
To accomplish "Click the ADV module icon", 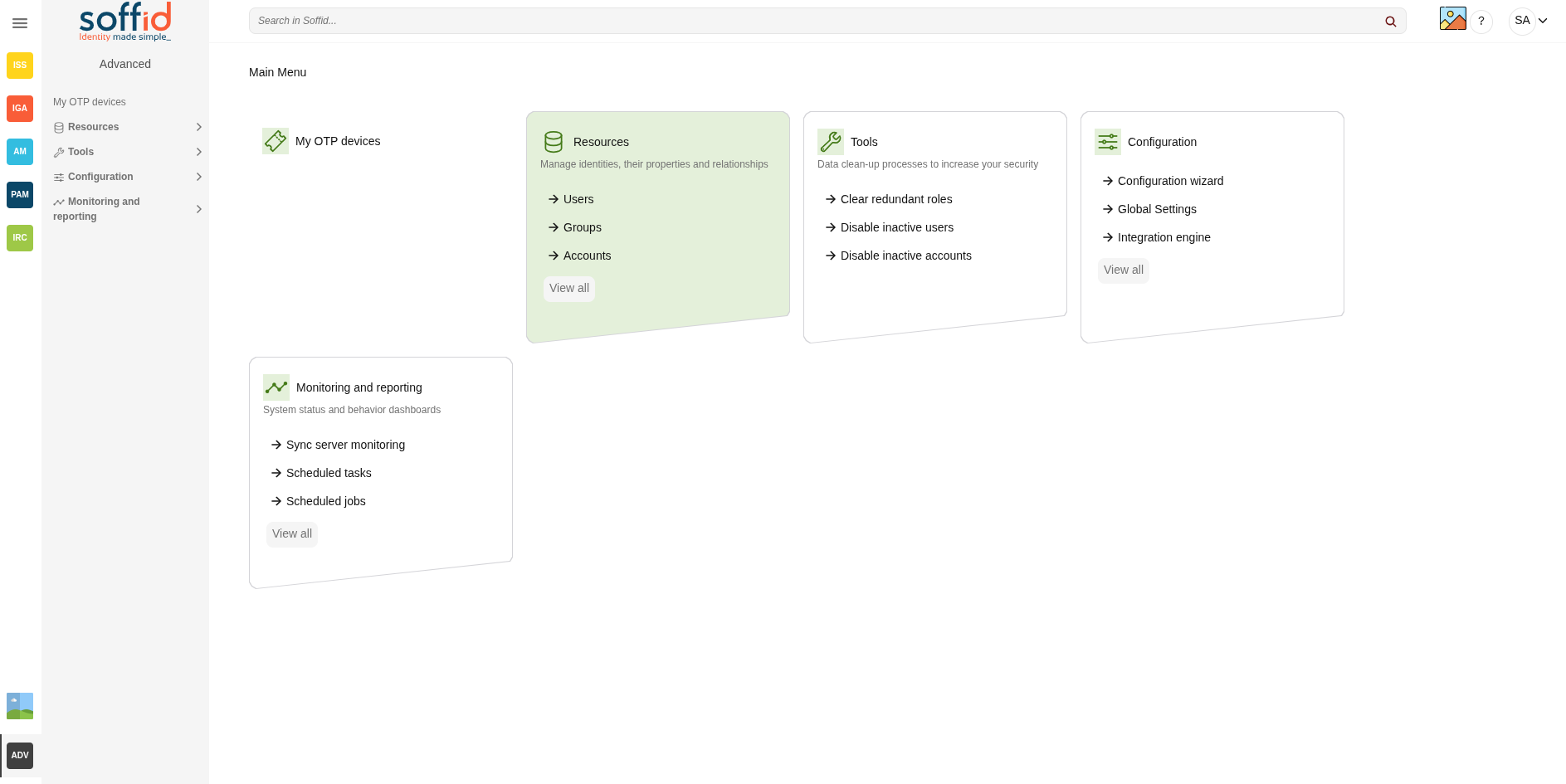I will 20,756.
